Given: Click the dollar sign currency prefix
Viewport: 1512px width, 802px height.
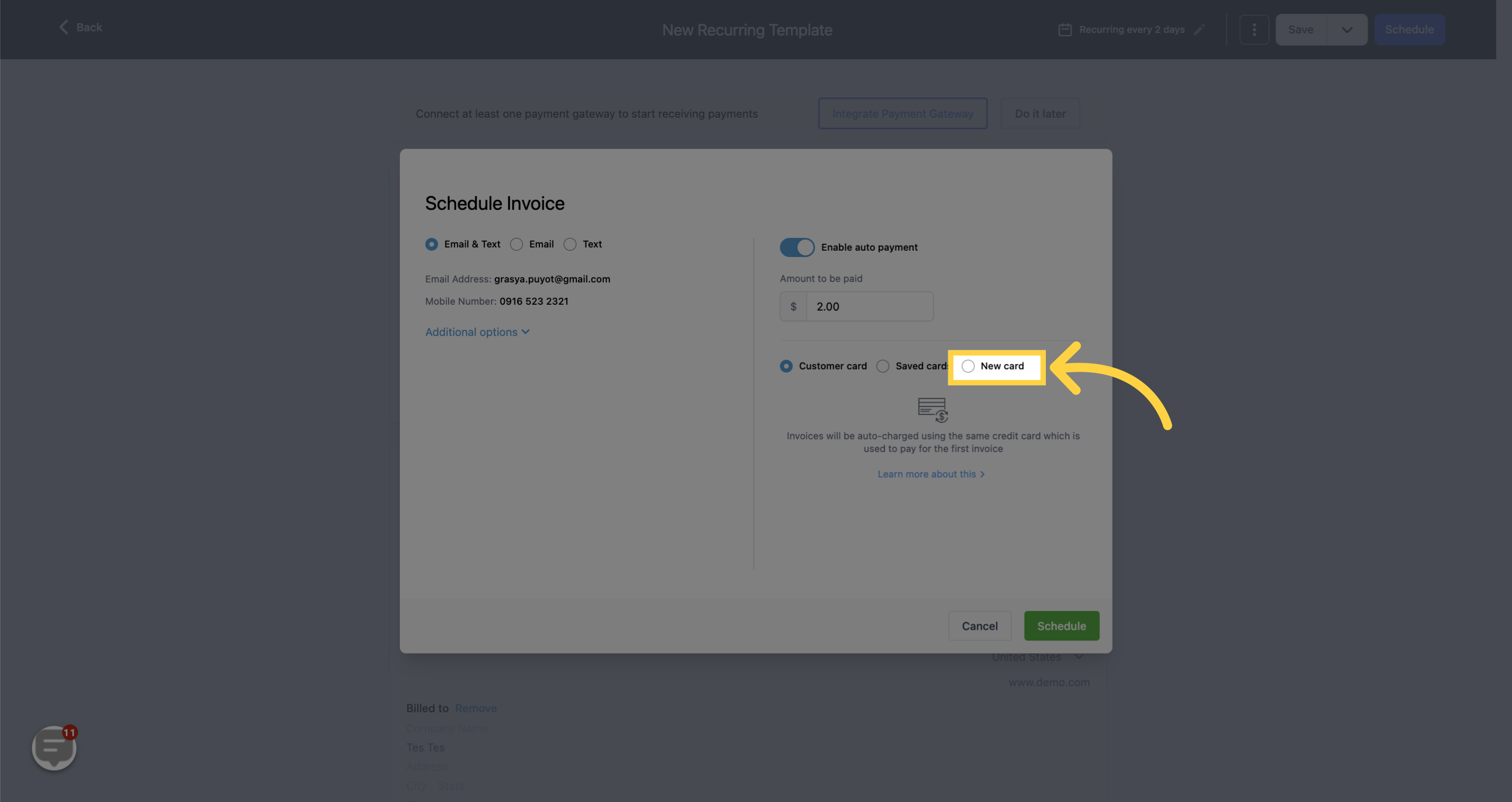Looking at the screenshot, I should (793, 306).
